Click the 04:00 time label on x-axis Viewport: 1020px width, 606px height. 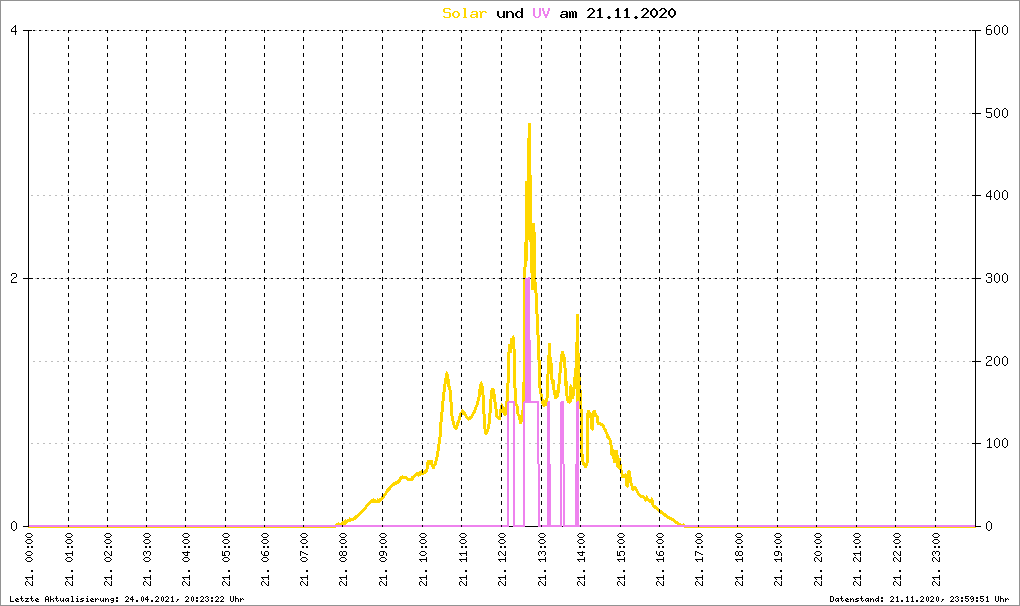pyautogui.click(x=188, y=561)
